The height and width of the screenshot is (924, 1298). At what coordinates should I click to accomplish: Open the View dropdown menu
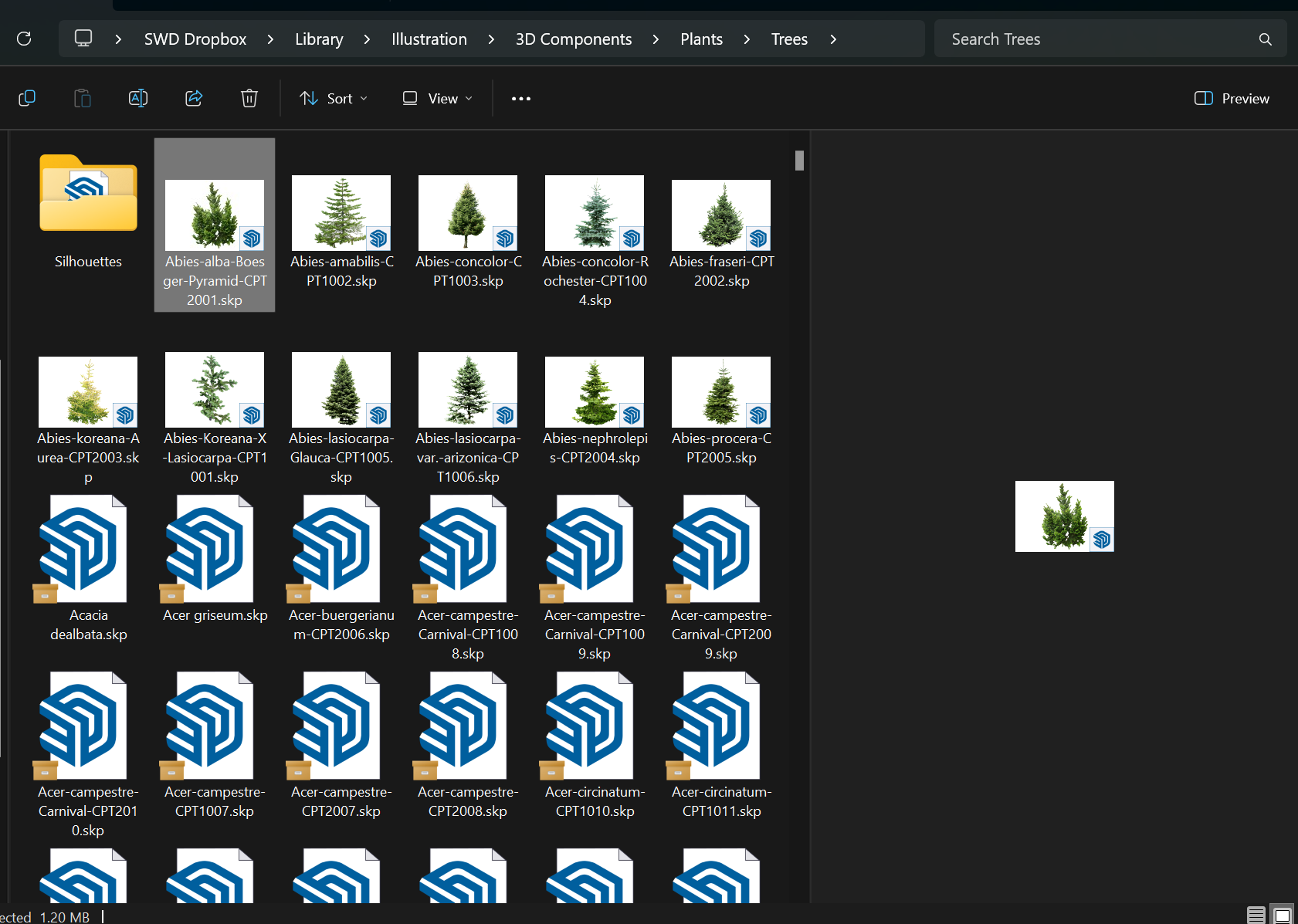[x=437, y=98]
